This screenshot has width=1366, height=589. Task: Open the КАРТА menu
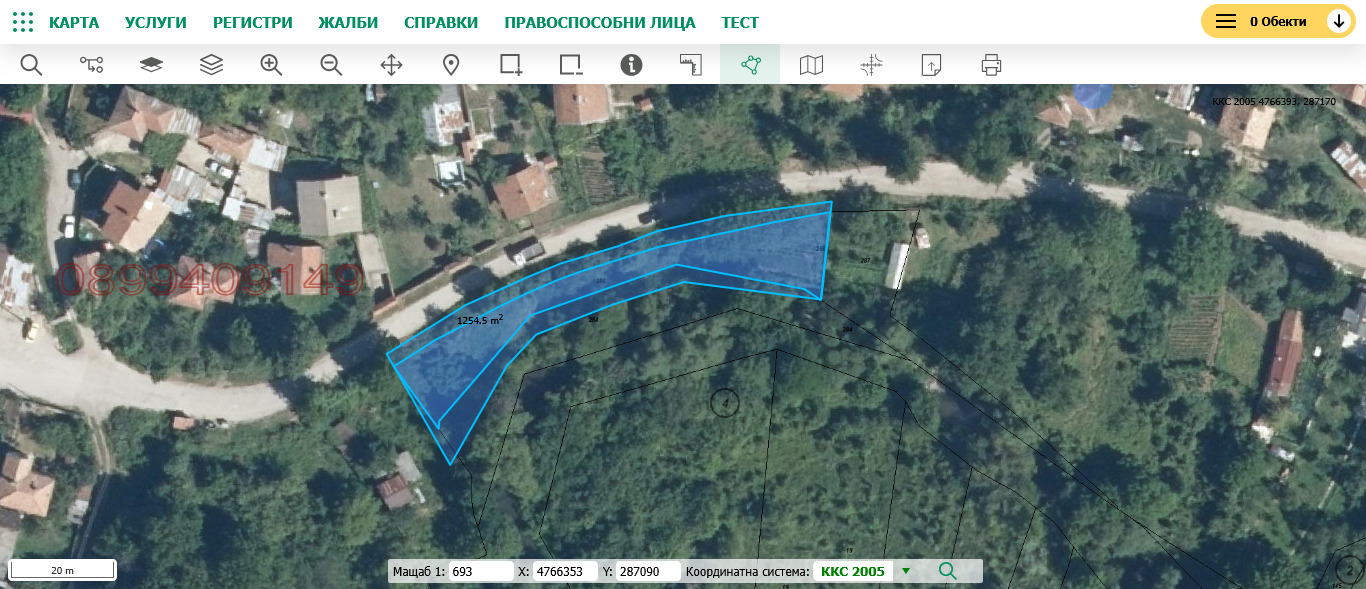[74, 22]
